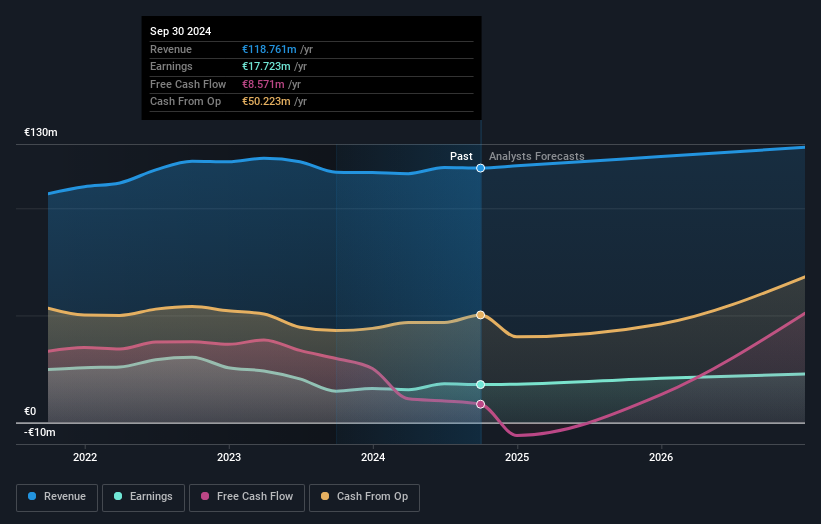Screen dimensions: 821x524
Task: Click the €0 y-axis label
Action: click(x=30, y=411)
